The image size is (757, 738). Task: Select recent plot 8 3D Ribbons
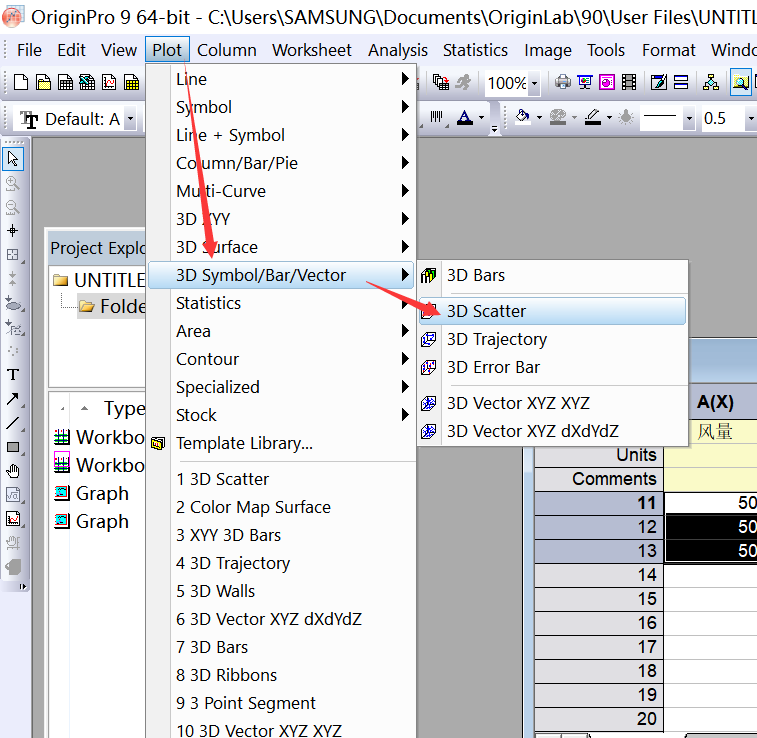[281, 675]
